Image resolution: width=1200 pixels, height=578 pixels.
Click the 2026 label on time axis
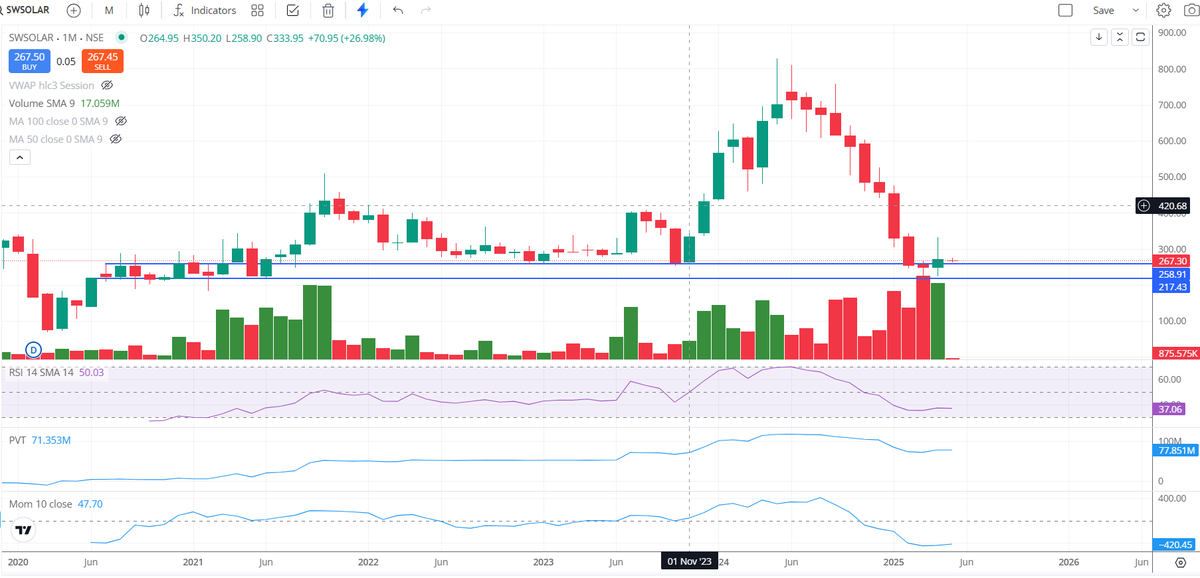point(1068,562)
